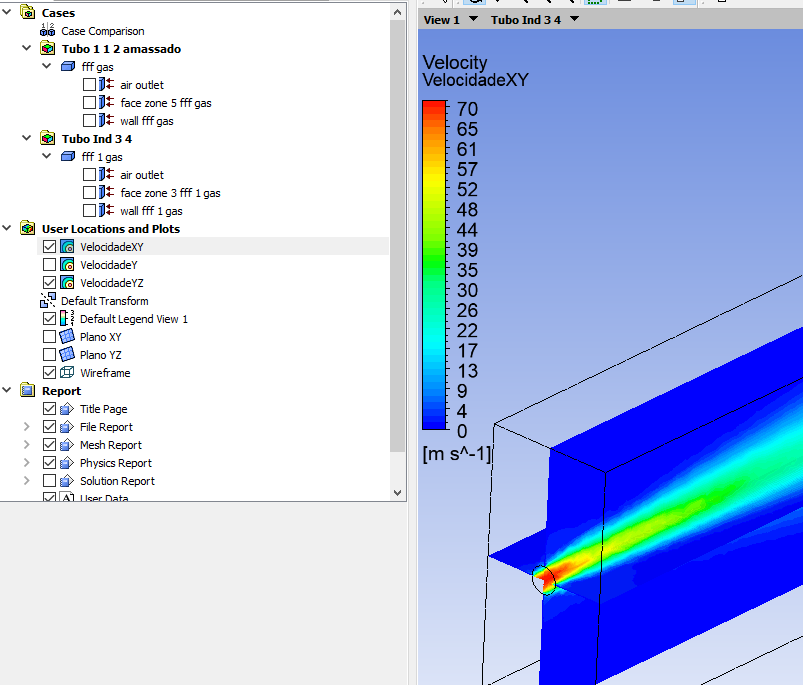Collapse the User Locations and Plots section
This screenshot has width=803, height=685.
pyautogui.click(x=8, y=229)
